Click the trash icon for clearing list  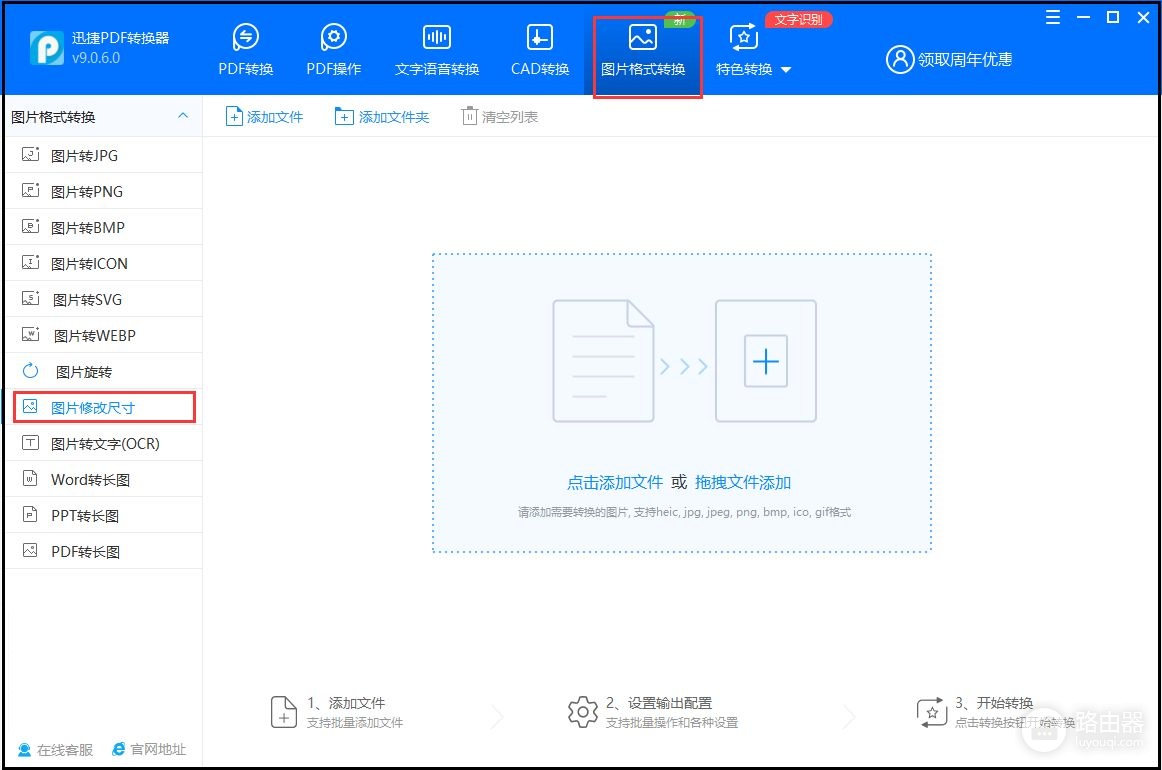point(469,116)
